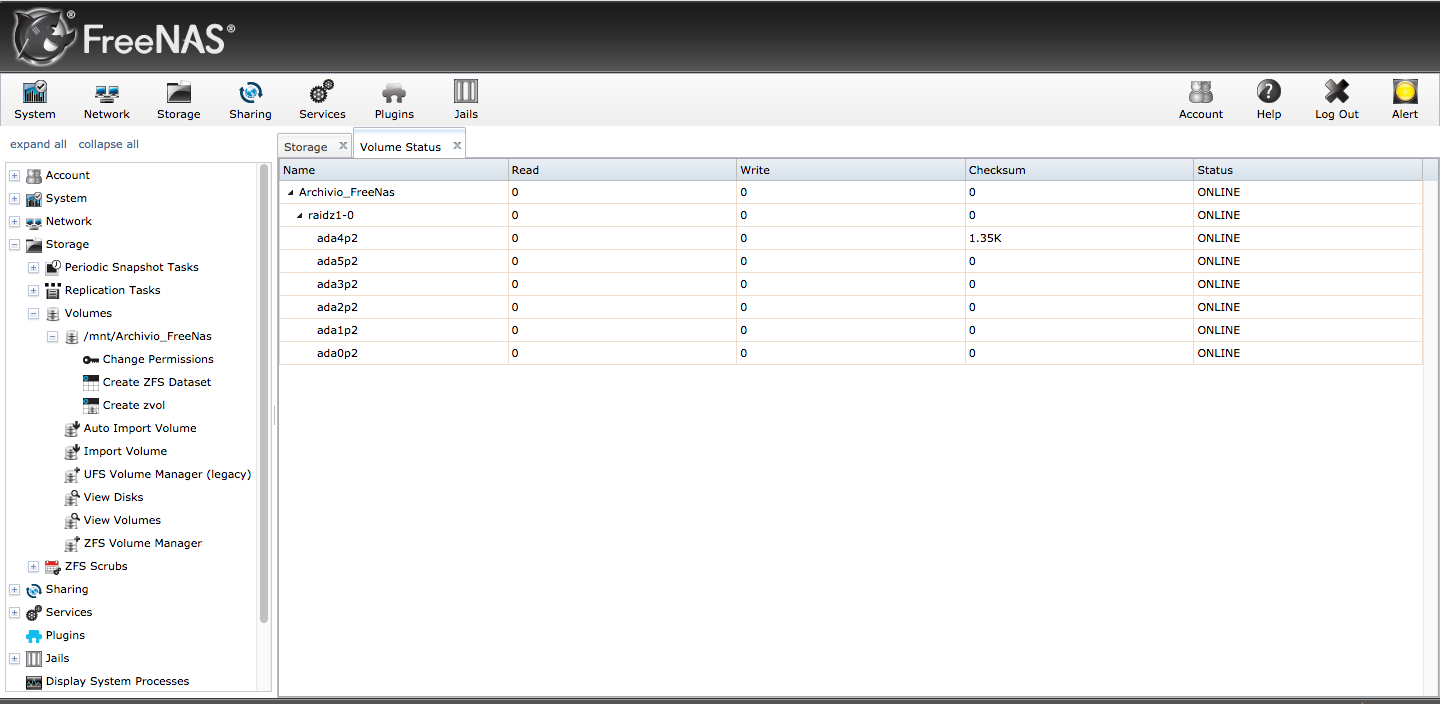The height and width of the screenshot is (704, 1440).
Task: Expand the Sharing tree node
Action: pos(14,589)
